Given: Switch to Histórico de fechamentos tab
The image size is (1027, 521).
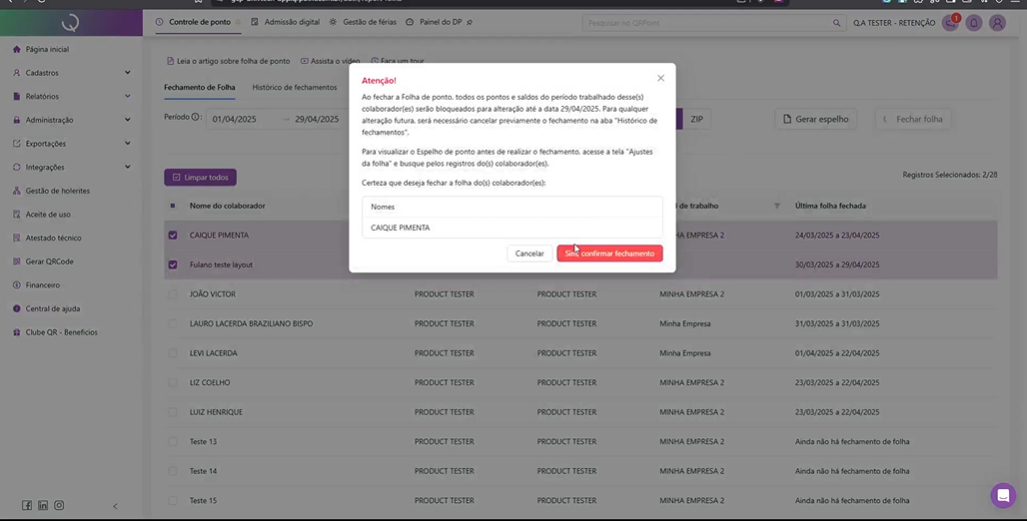Looking at the screenshot, I should tap(294, 88).
